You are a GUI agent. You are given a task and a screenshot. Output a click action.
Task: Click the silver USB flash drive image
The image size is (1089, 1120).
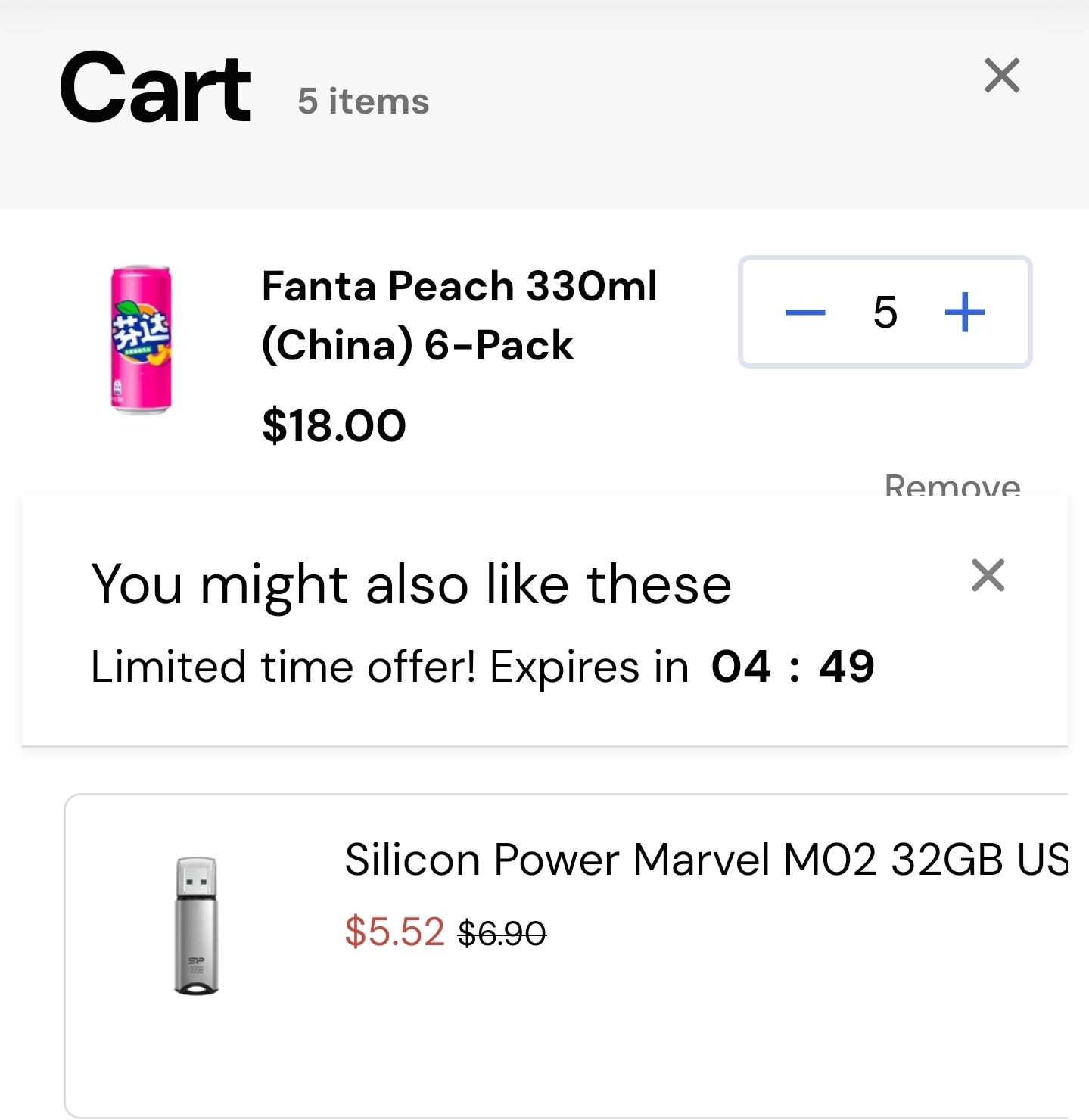197,926
